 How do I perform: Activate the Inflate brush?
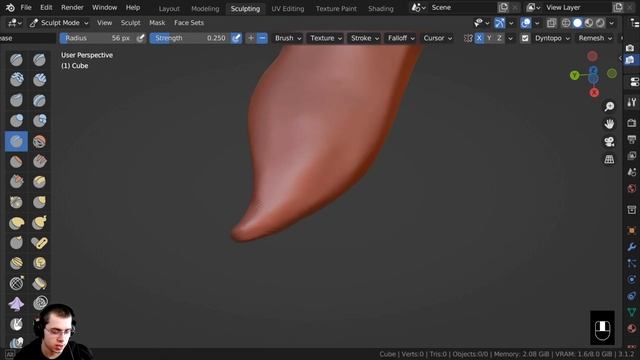pos(16,121)
